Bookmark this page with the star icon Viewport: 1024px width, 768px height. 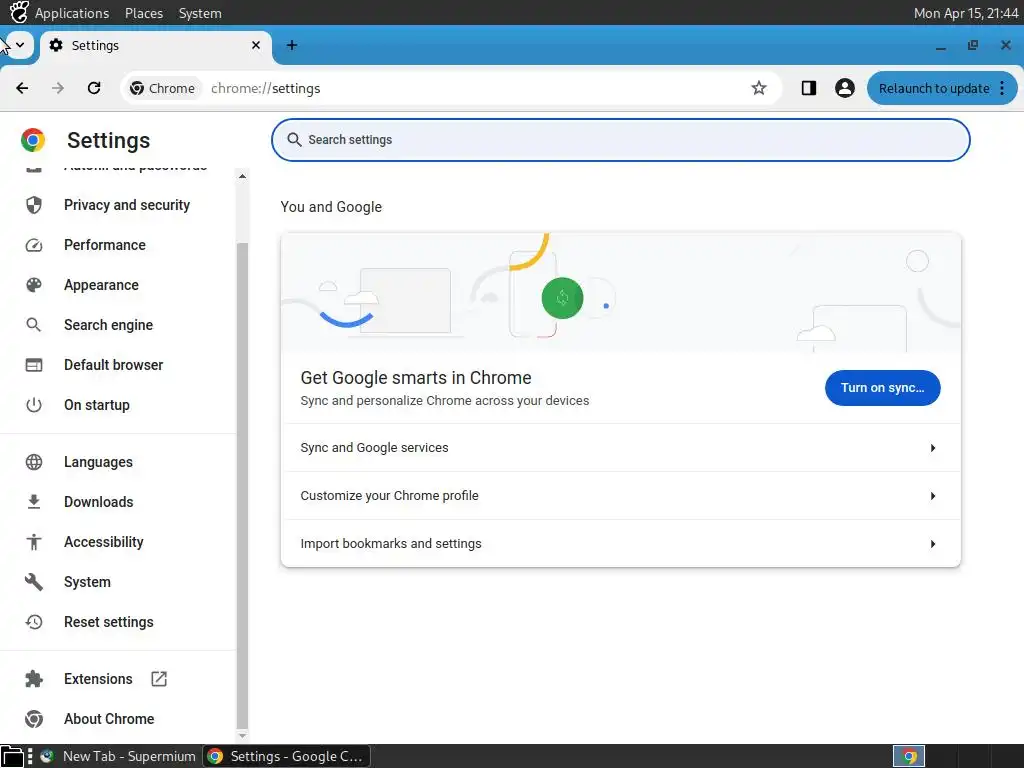point(758,88)
